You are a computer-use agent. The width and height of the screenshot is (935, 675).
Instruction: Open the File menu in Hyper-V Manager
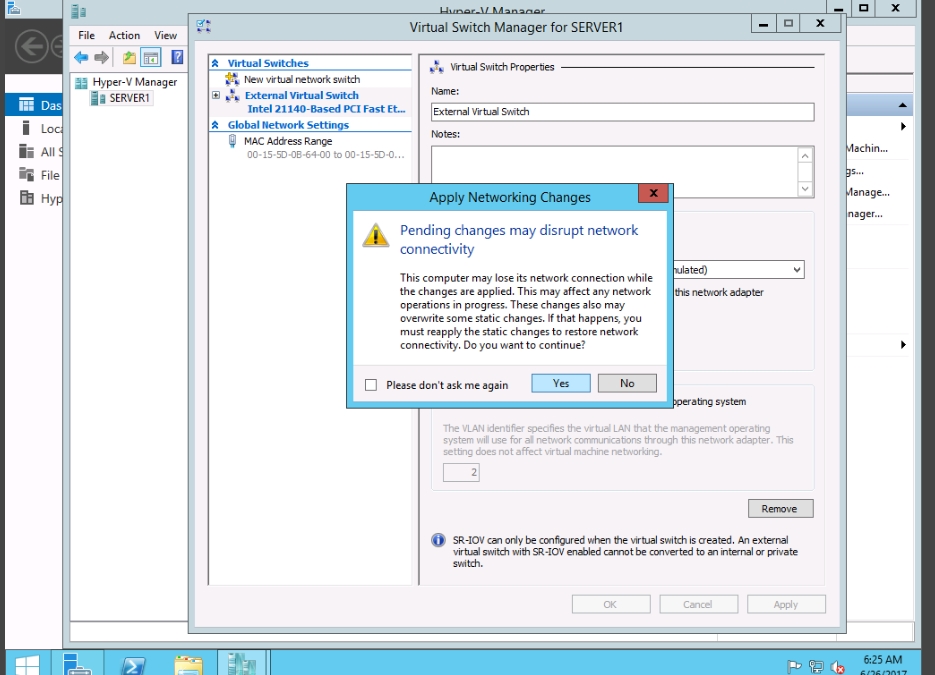coord(86,36)
